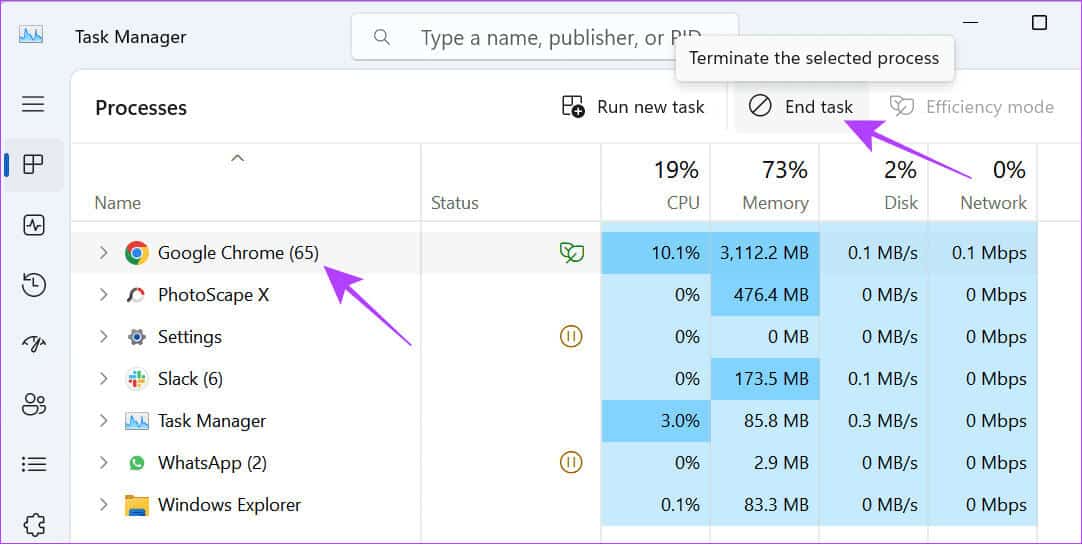Click the Settings suspended pause status icon
1082x545 pixels.
point(571,337)
